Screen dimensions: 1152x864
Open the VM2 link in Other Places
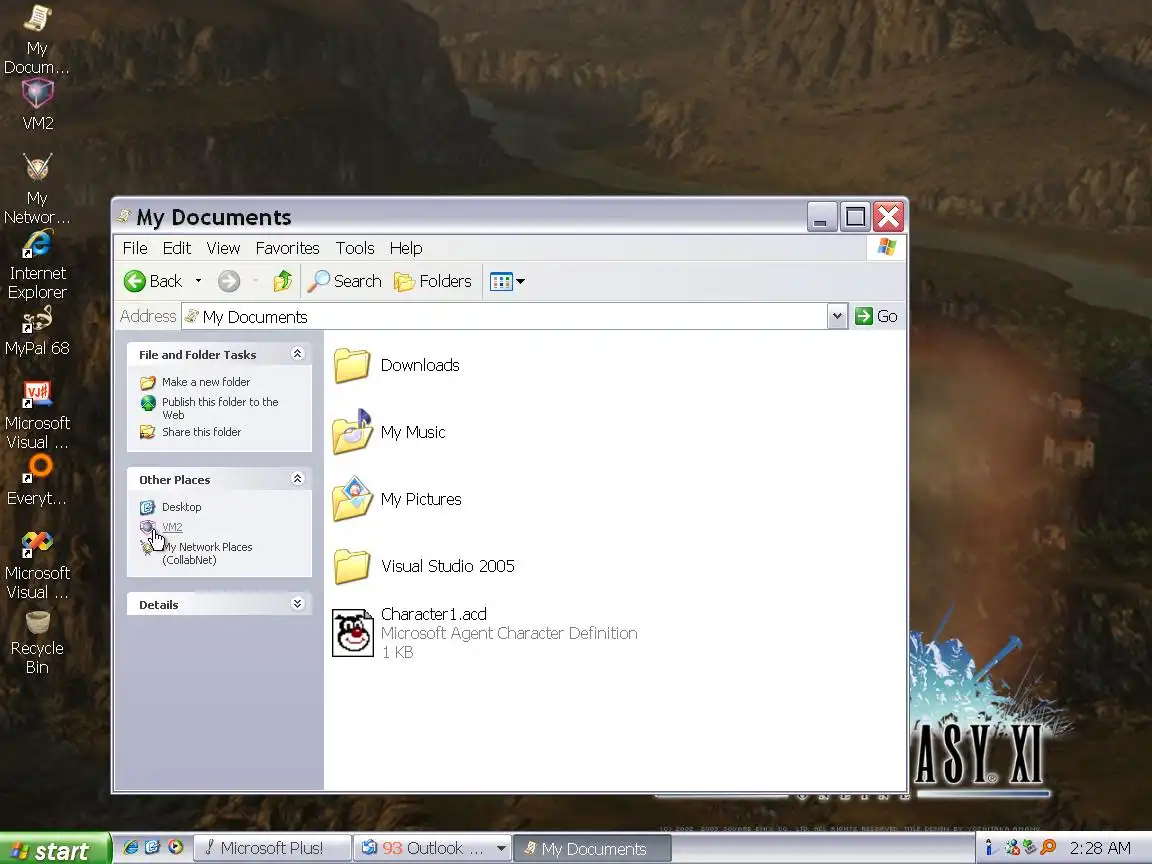pos(172,527)
